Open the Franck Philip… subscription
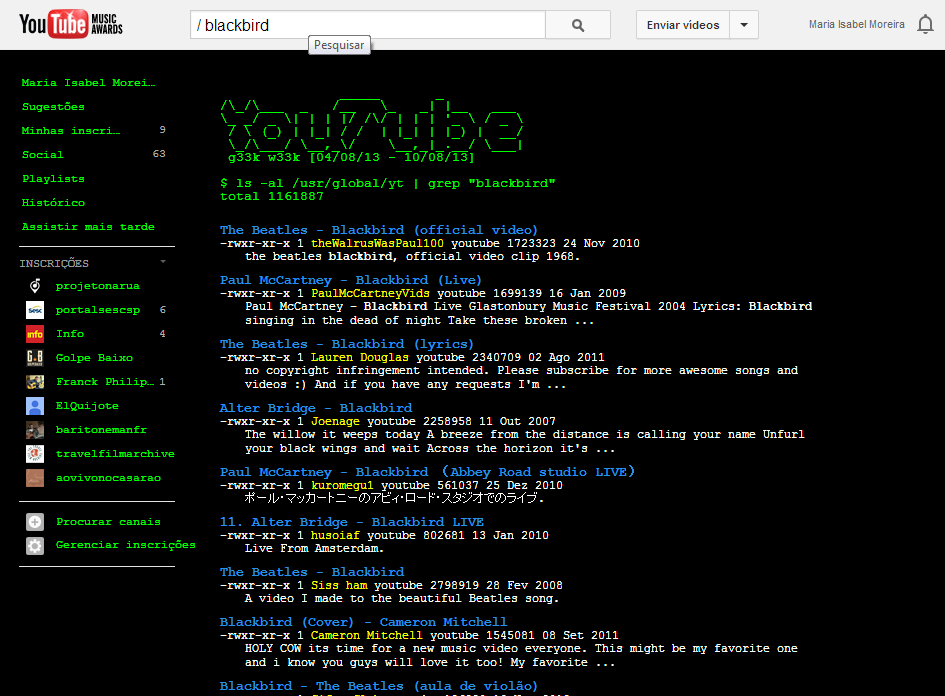Image resolution: width=945 pixels, height=696 pixels. click(105, 382)
